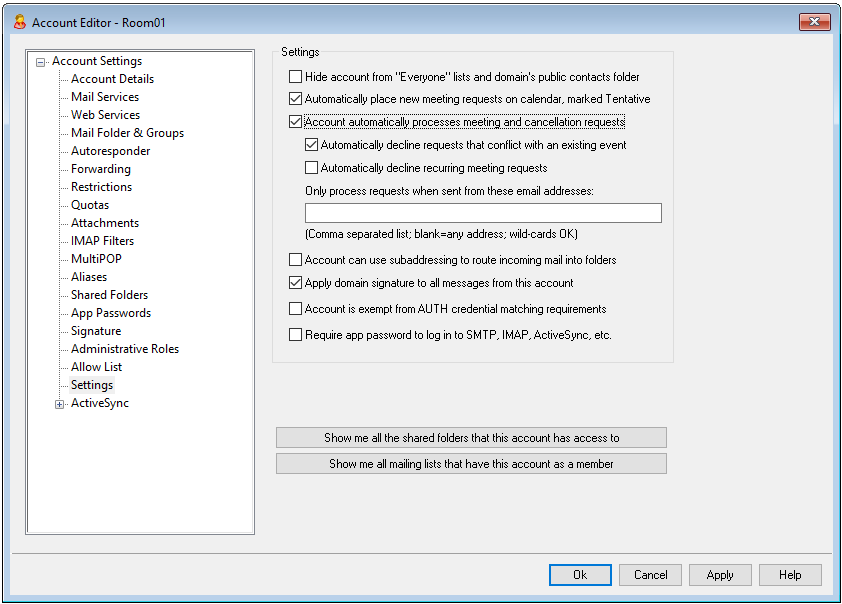This screenshot has height=604, width=842.
Task: Select Autoresponder in the tree
Action: coord(110,151)
